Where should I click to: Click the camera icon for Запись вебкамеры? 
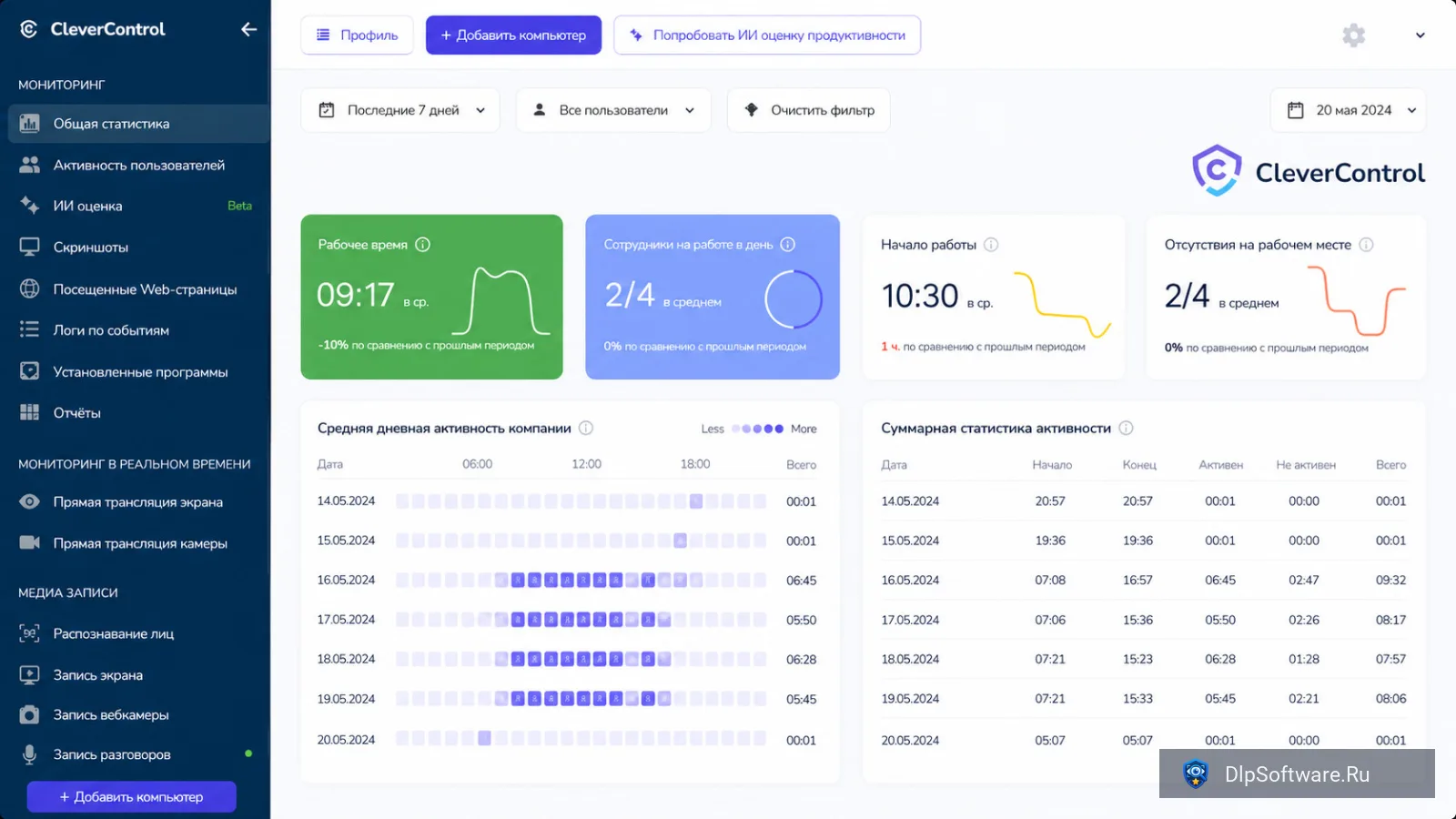click(x=30, y=714)
